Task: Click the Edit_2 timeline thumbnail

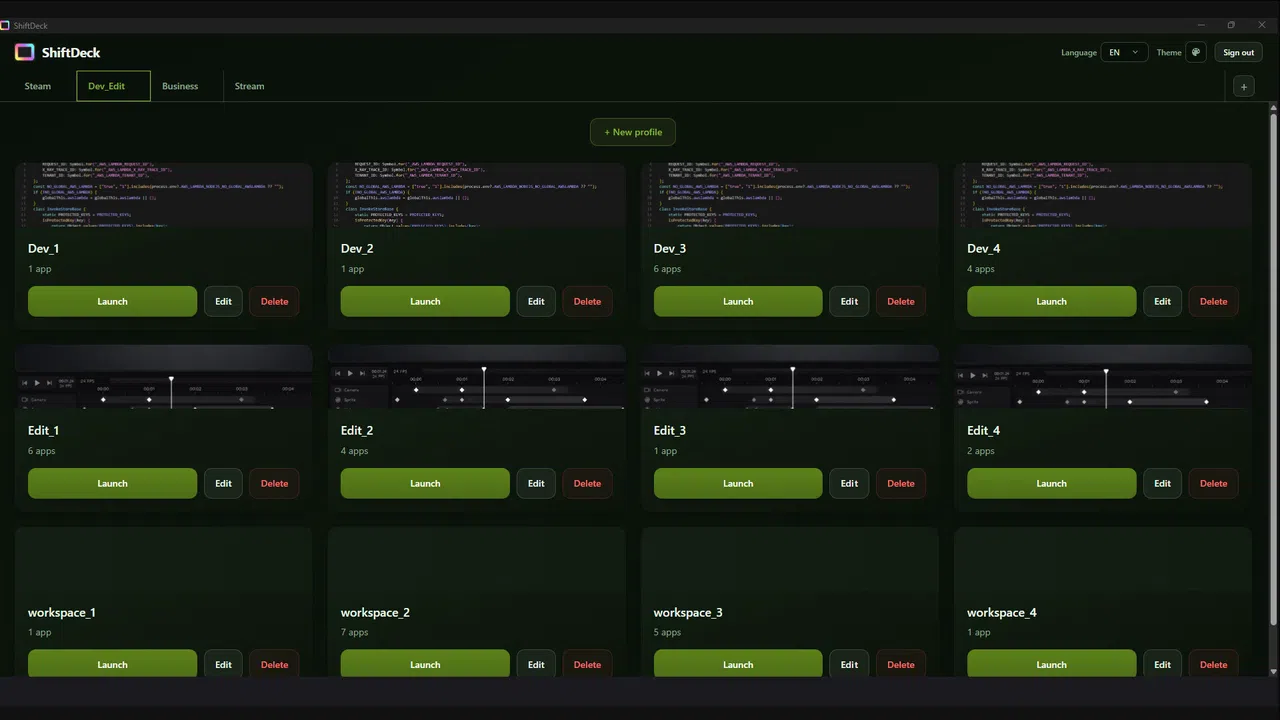Action: click(x=476, y=377)
